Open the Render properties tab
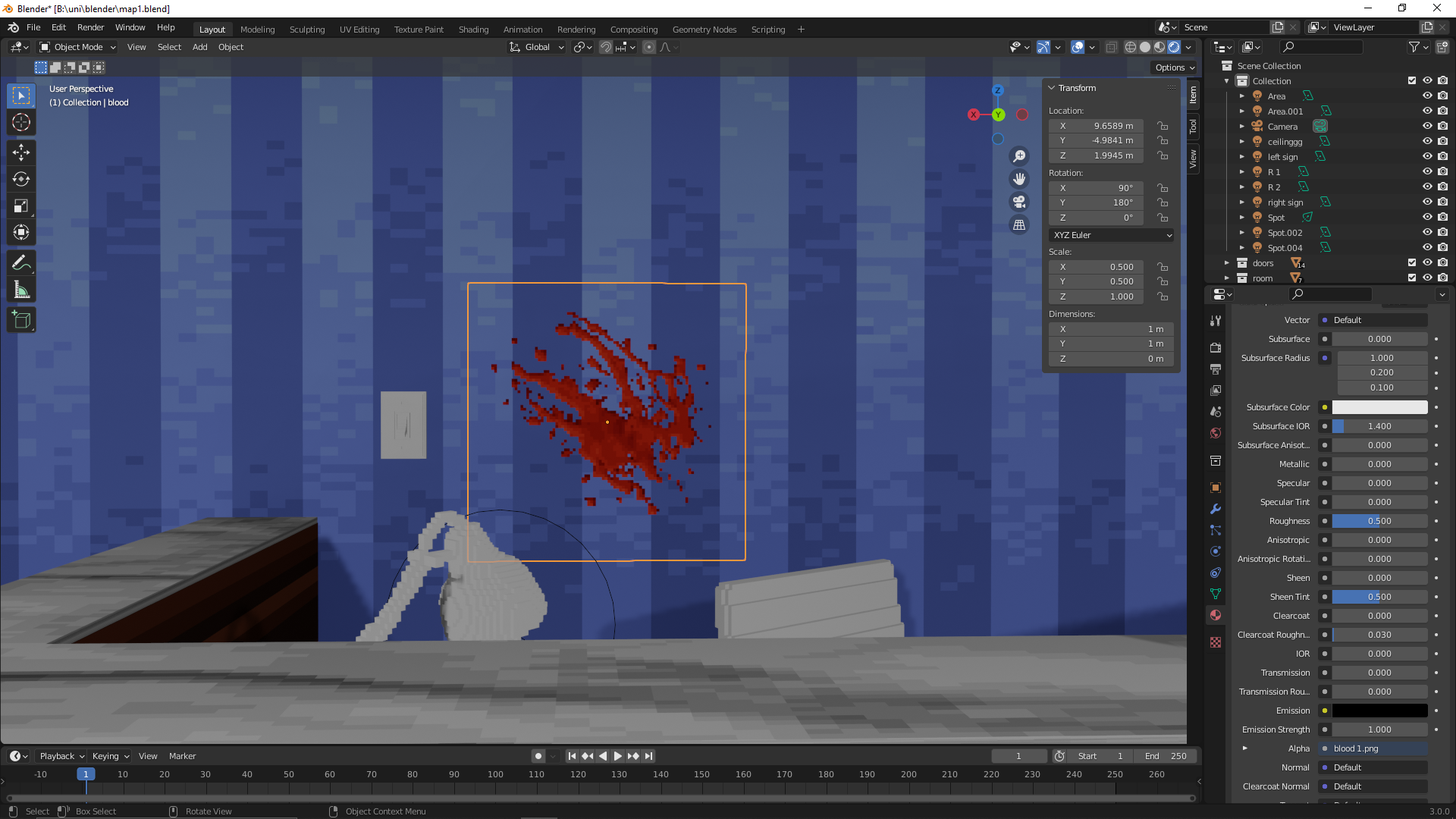Viewport: 1456px width, 819px height. pyautogui.click(x=1216, y=347)
